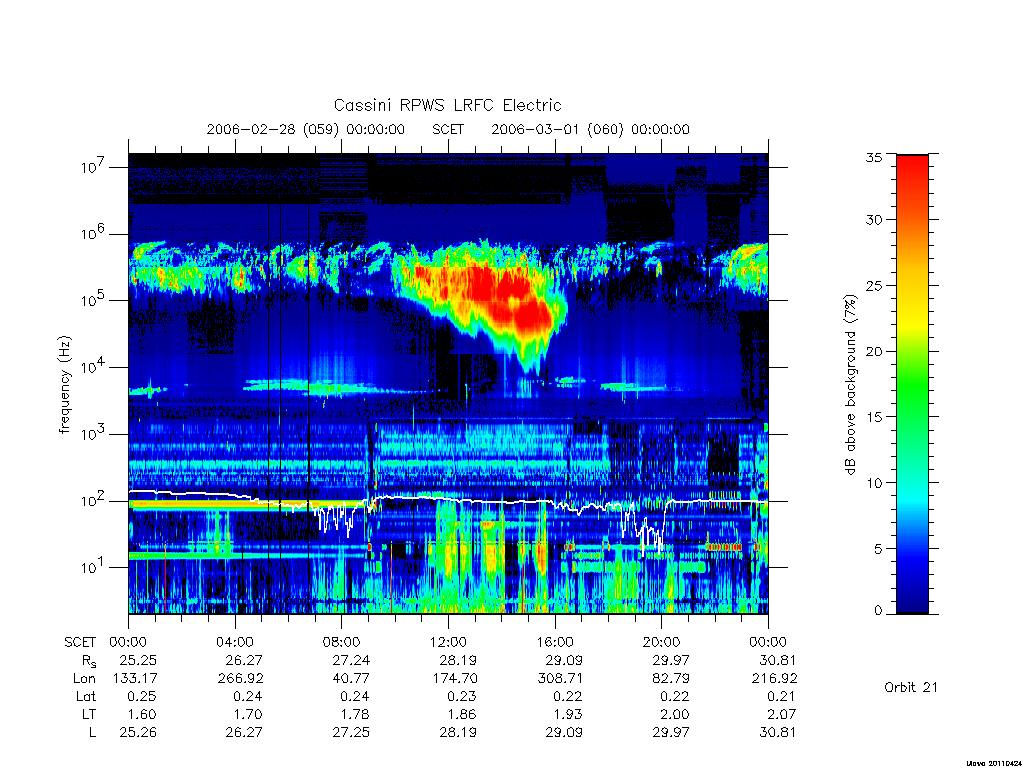1024x768 pixels.
Task: Click the 10^4 frequency tick label
Action: (93, 366)
